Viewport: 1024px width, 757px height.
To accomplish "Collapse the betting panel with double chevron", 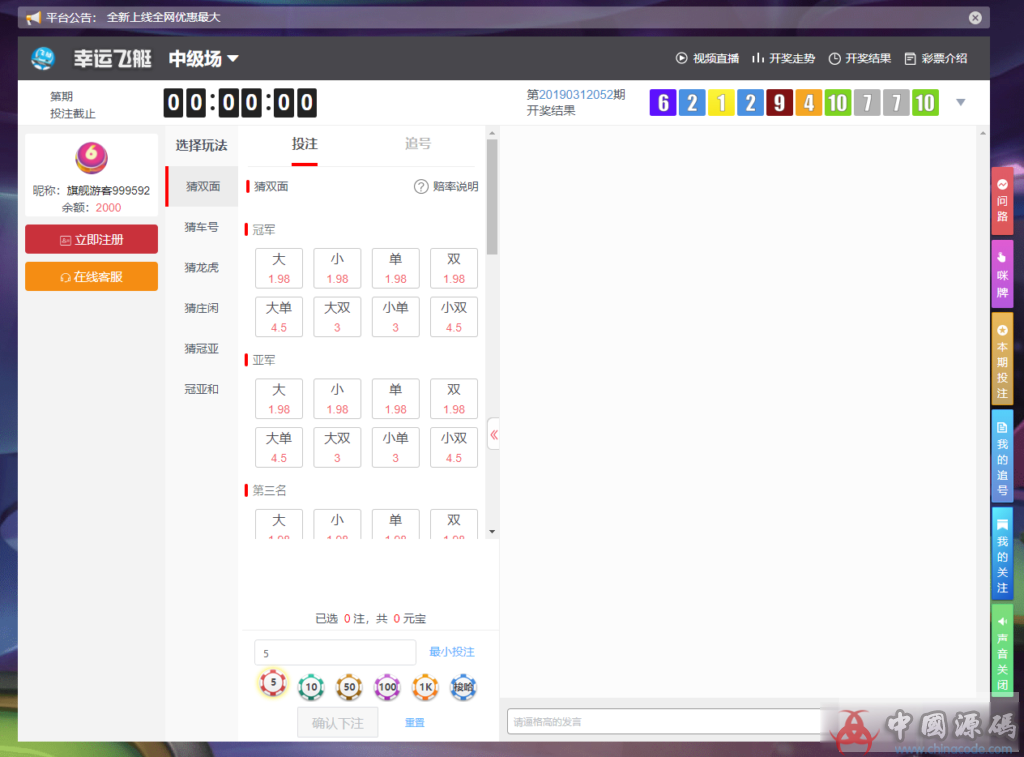I will (x=494, y=434).
